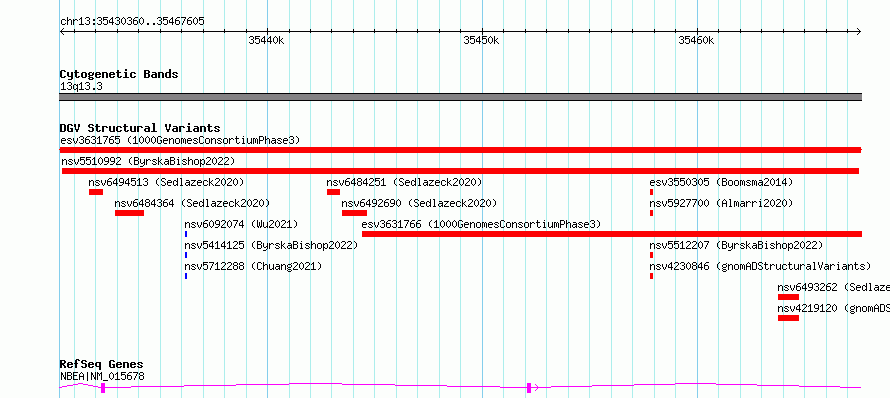This screenshot has height=398, width=890.
Task: Click the red bar under nsv6493262
Action: 788,297
